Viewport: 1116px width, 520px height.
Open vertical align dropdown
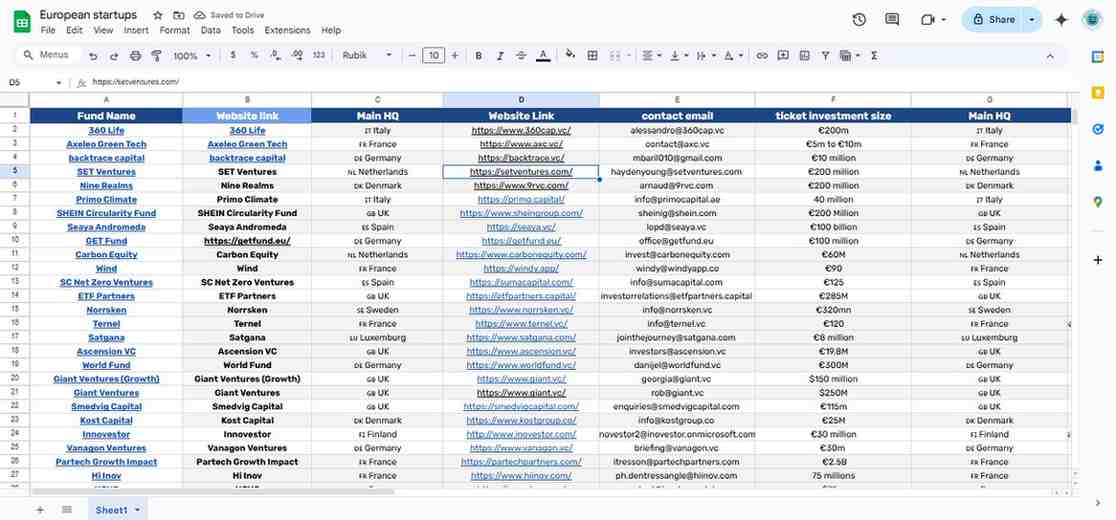point(678,55)
